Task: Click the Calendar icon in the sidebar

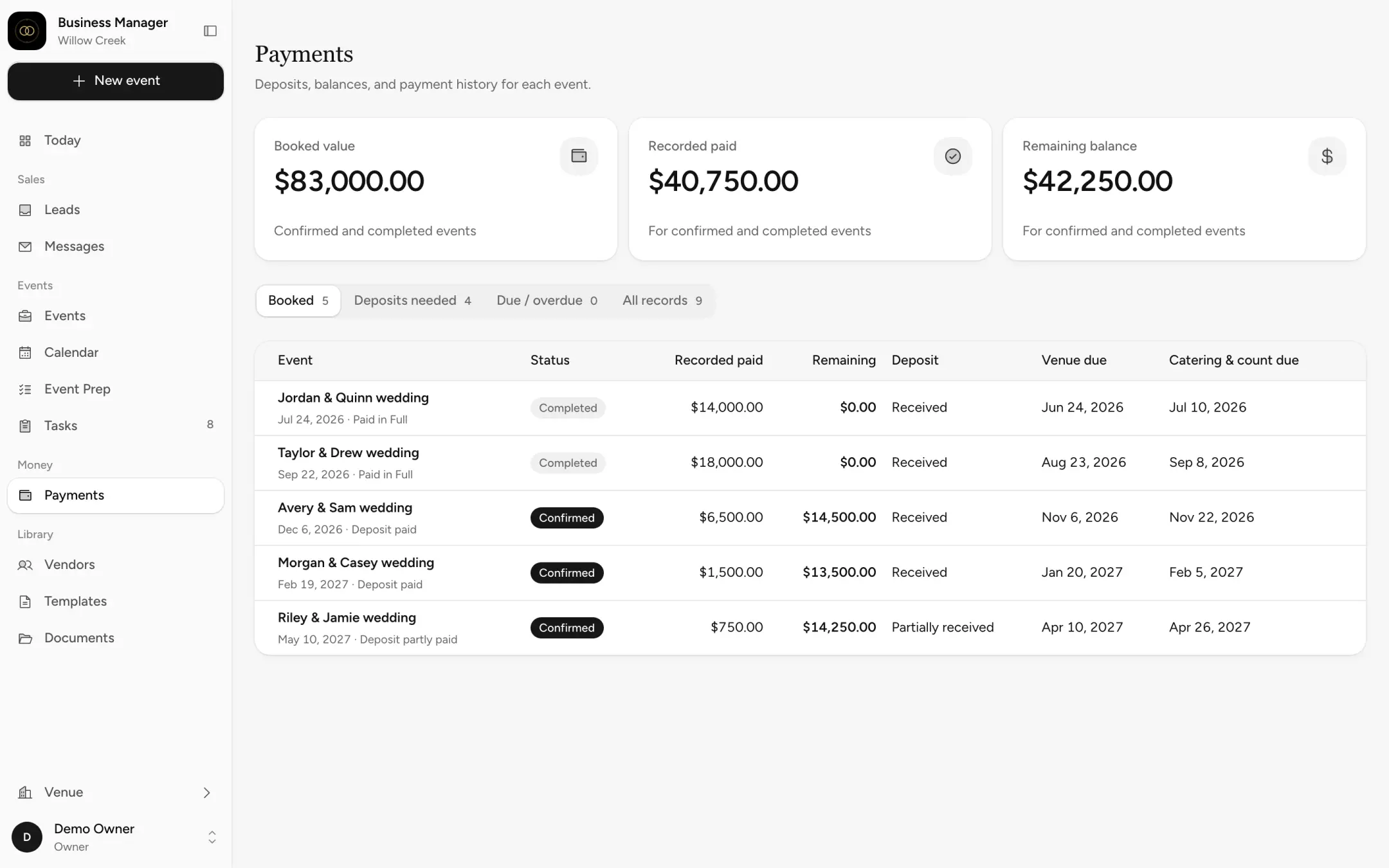Action: 25,353
